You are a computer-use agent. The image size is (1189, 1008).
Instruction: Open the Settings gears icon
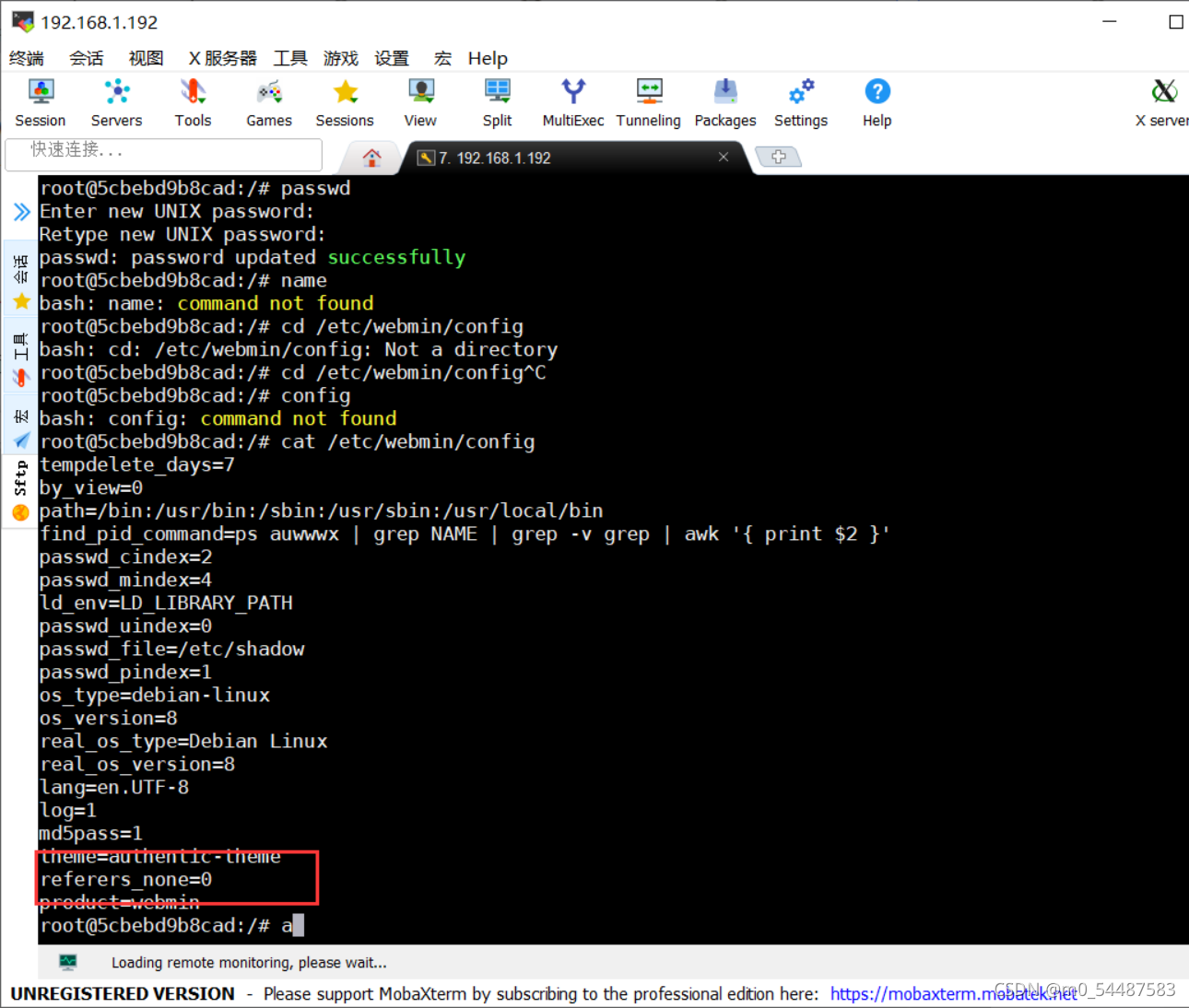click(x=801, y=102)
